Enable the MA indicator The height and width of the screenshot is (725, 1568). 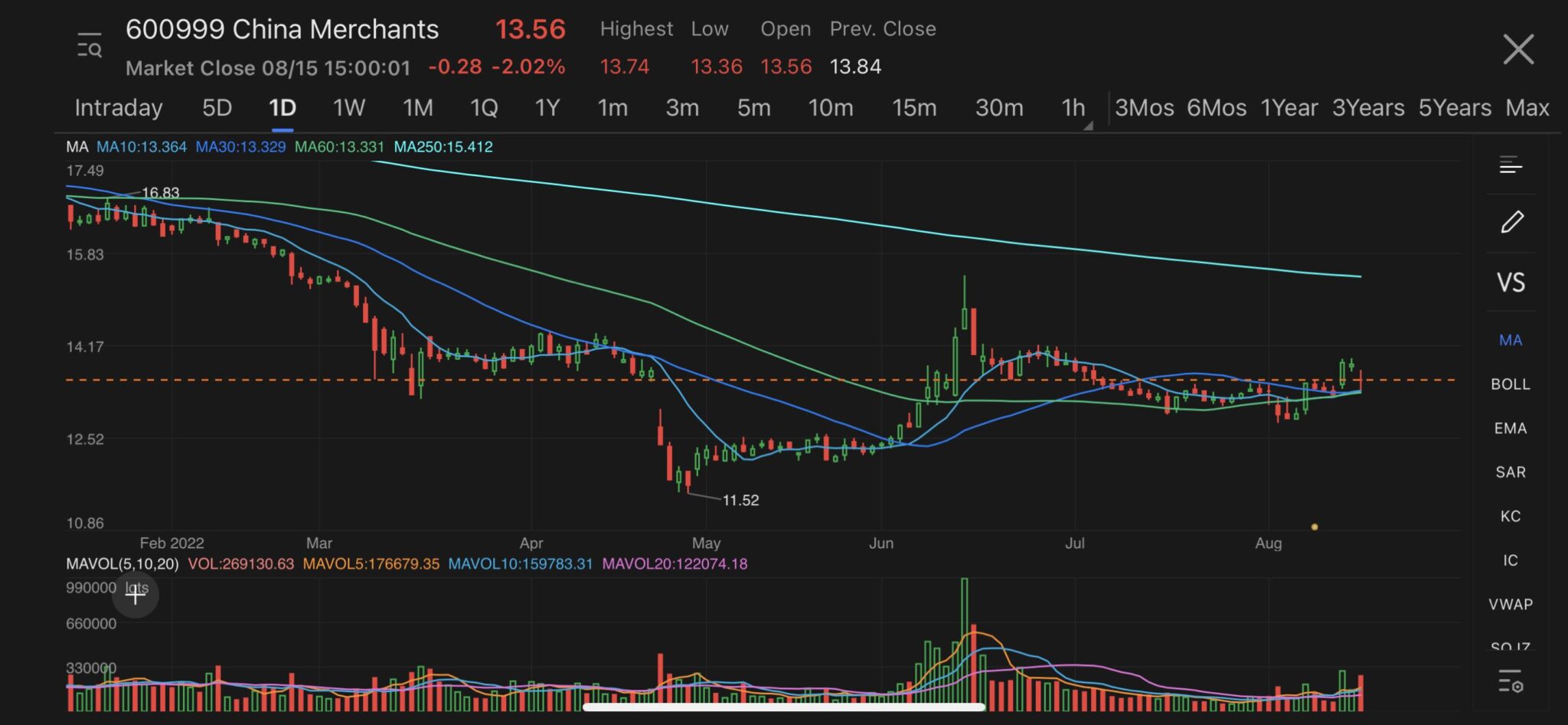point(1510,340)
